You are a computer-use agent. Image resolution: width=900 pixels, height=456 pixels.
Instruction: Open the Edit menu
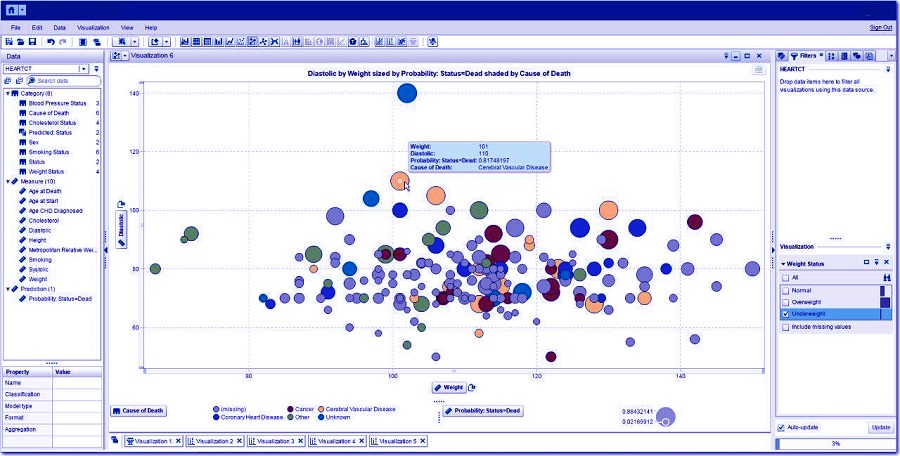coord(37,28)
